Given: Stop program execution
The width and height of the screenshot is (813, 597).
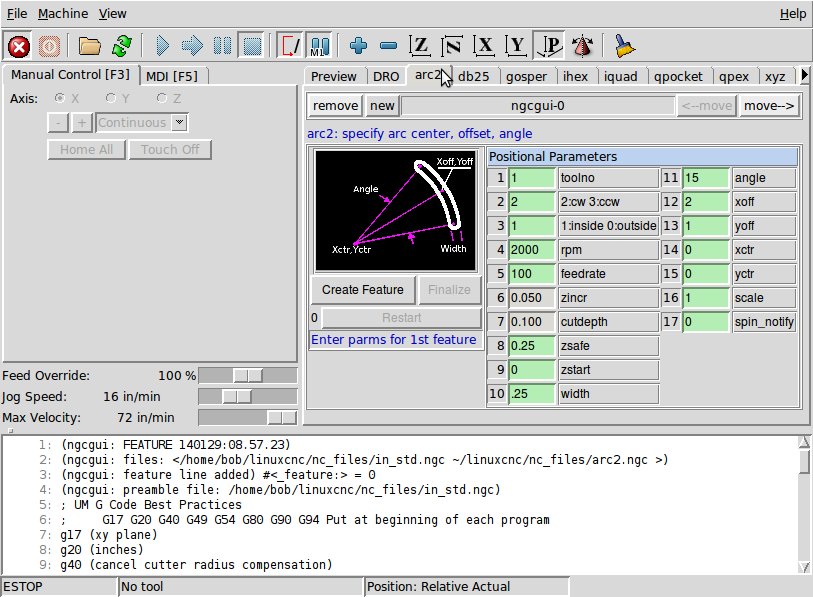Looking at the screenshot, I should [x=253, y=47].
